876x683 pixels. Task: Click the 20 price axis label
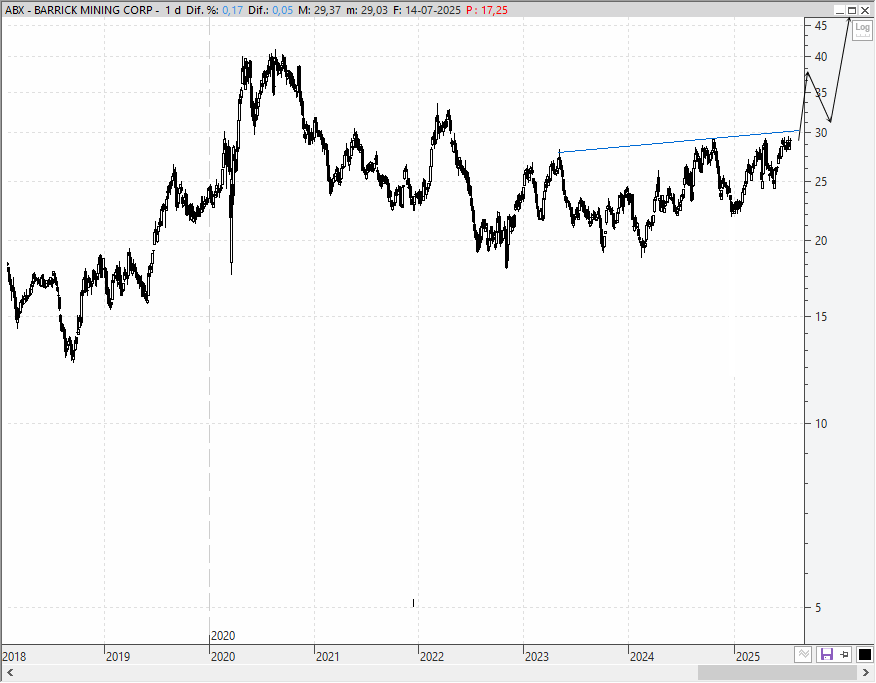821,241
